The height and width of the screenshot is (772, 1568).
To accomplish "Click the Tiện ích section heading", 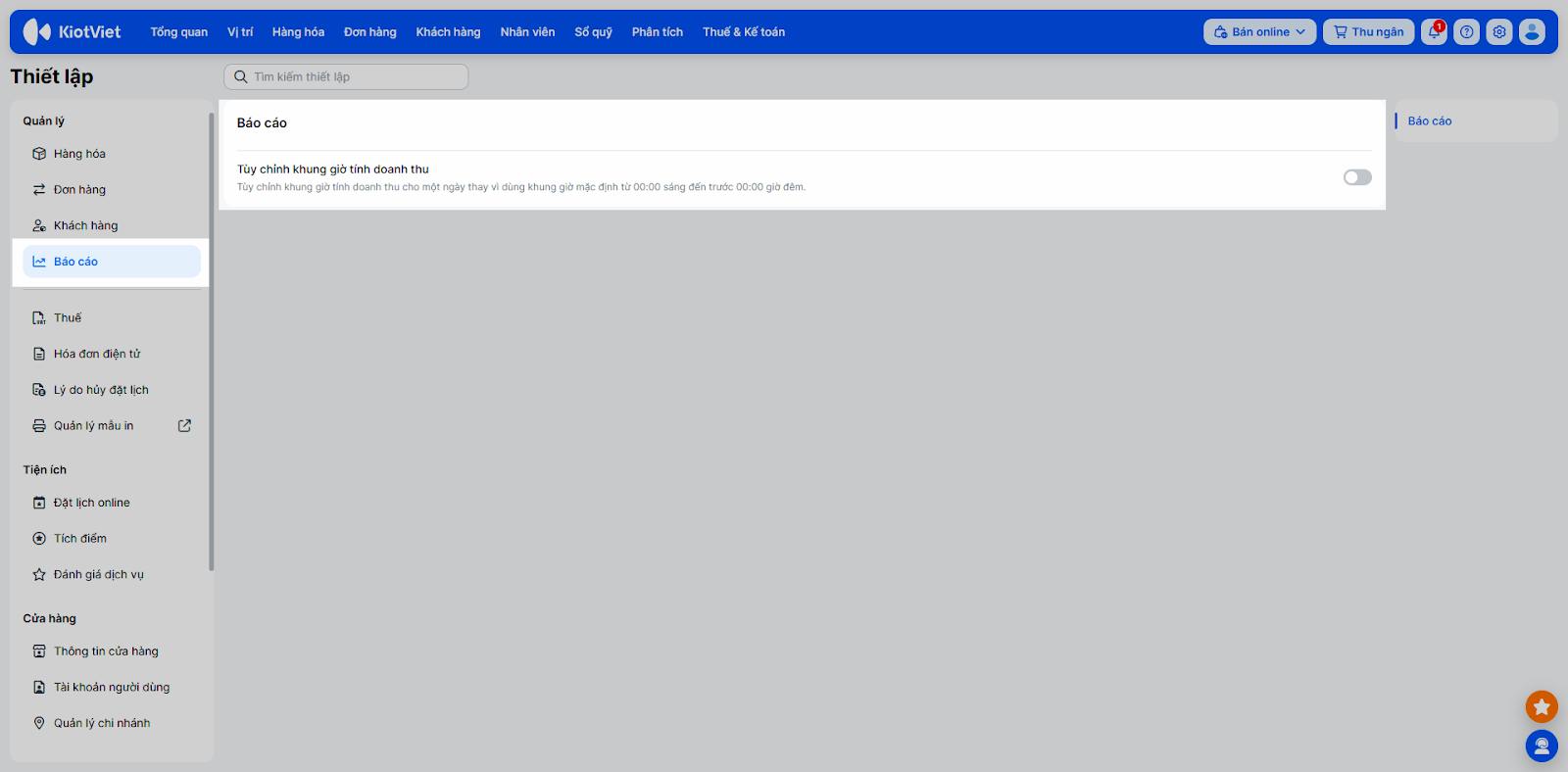I will pyautogui.click(x=45, y=470).
